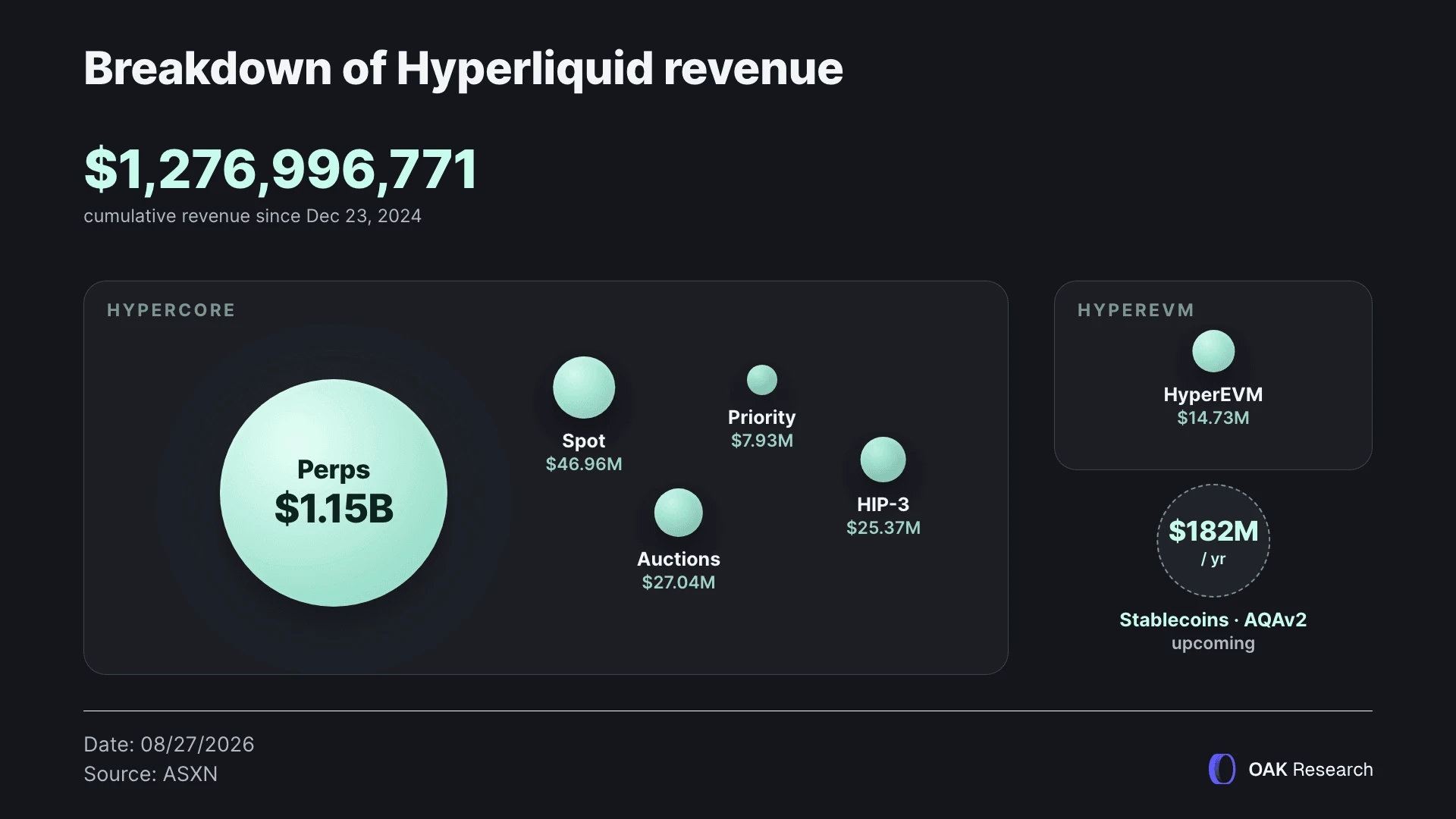Image resolution: width=1456 pixels, height=819 pixels.
Task: Click the HYPEREVM section label
Action: [x=1136, y=310]
